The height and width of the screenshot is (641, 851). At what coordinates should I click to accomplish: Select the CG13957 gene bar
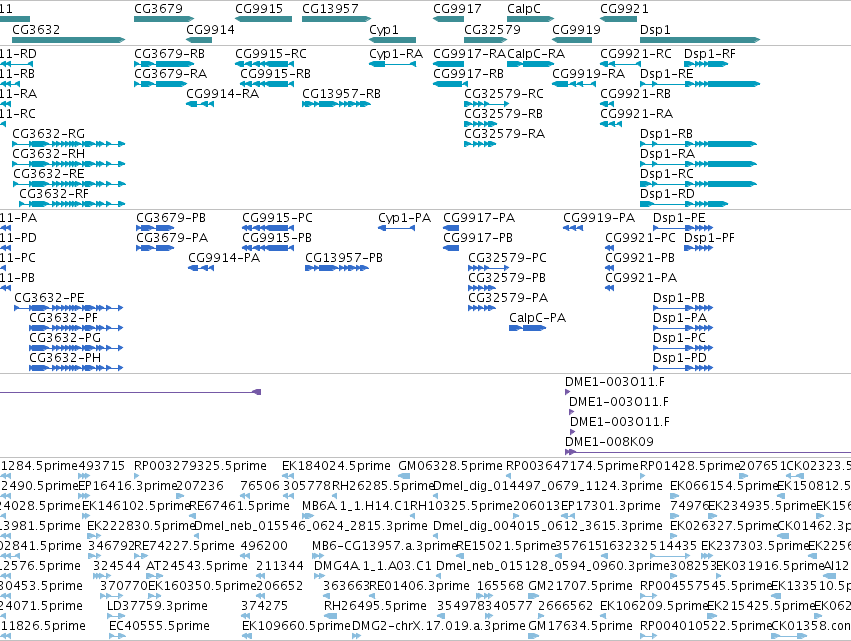pos(336,20)
